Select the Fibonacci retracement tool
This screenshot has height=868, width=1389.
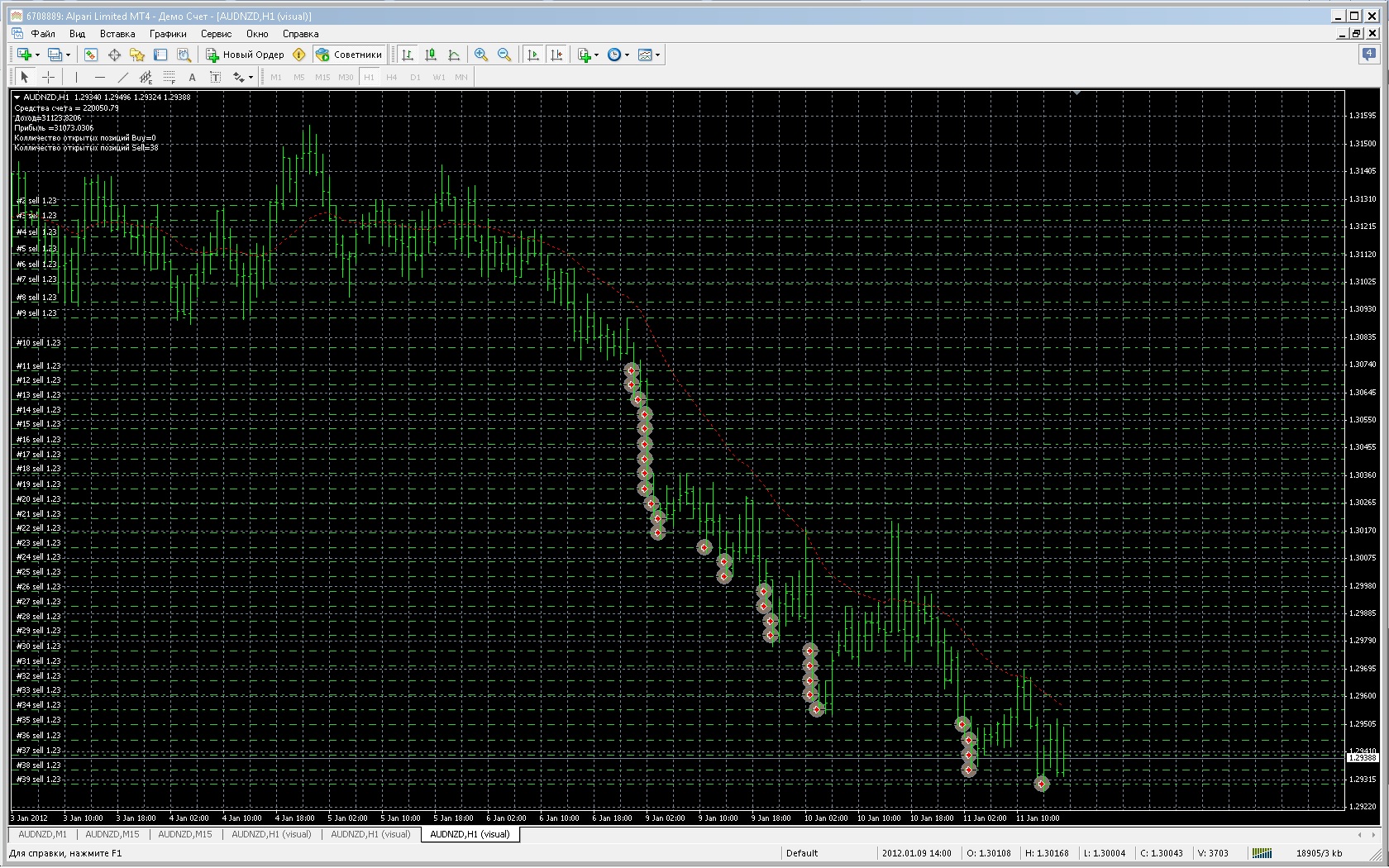point(169,77)
